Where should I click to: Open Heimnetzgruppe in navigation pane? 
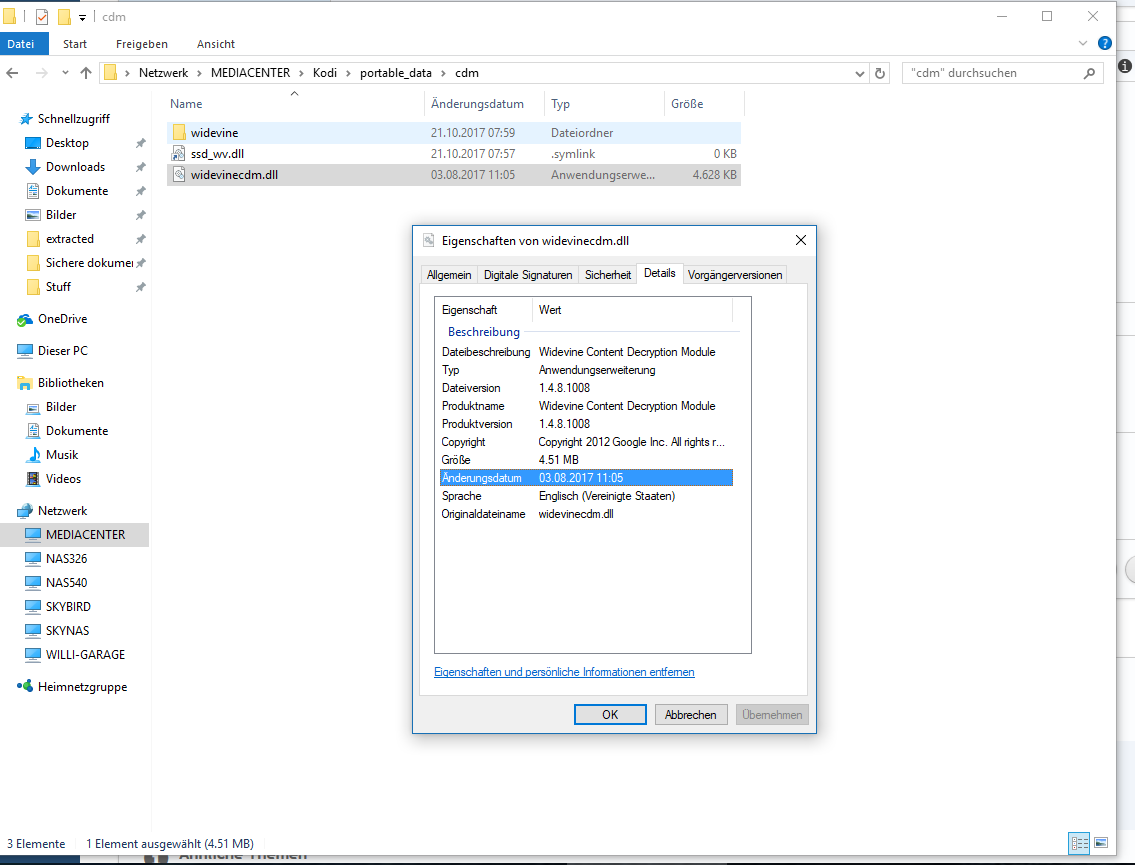(x=82, y=687)
